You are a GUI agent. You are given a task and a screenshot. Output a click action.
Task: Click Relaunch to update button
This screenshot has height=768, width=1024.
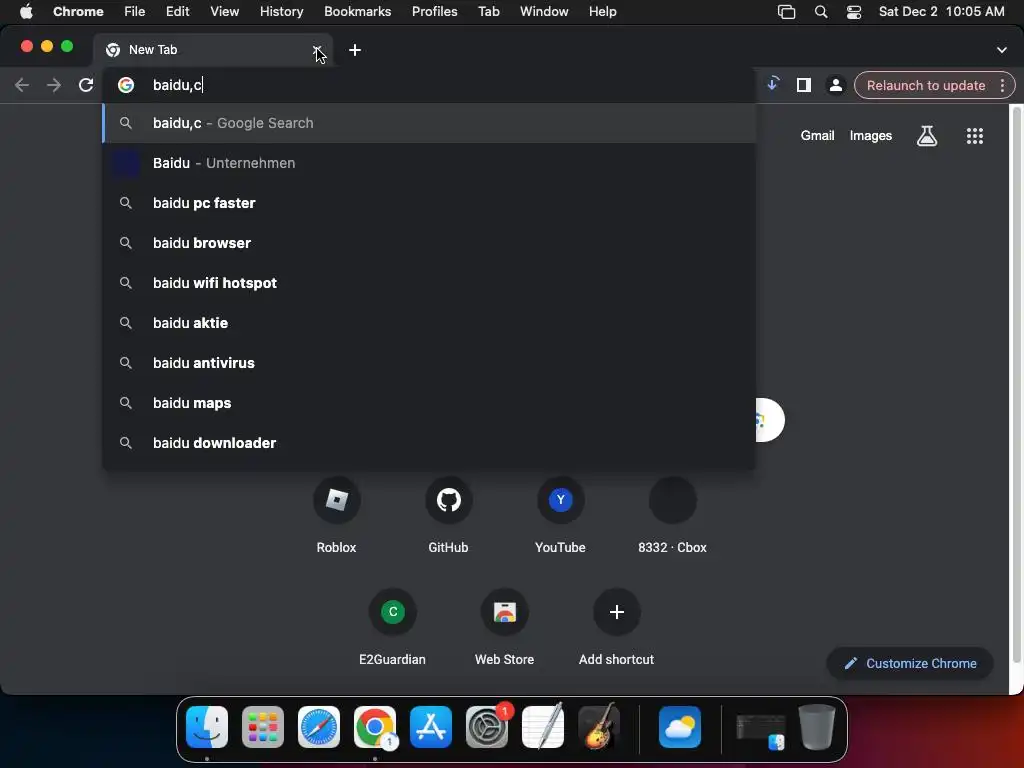coord(925,86)
